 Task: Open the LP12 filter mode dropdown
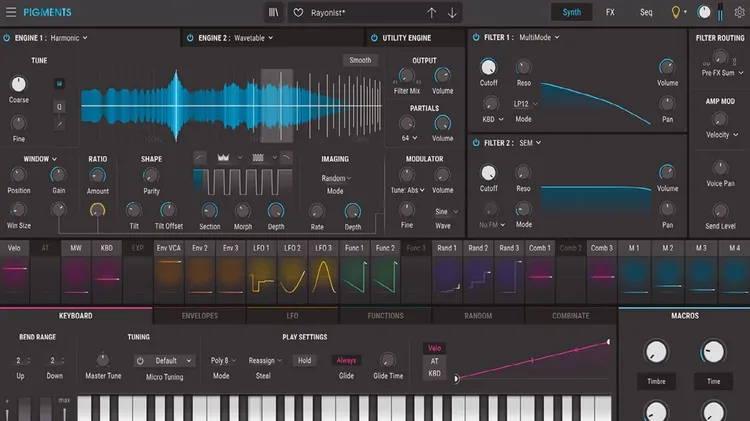(x=525, y=104)
